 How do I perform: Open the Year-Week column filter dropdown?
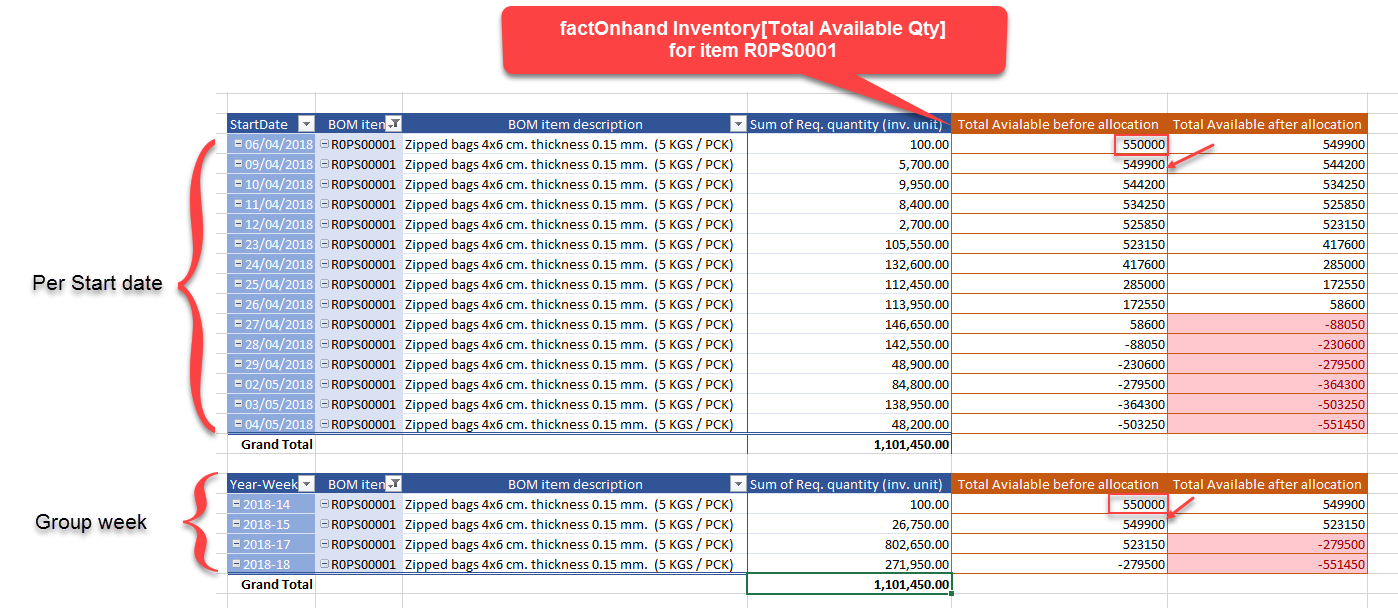pyautogui.click(x=306, y=484)
